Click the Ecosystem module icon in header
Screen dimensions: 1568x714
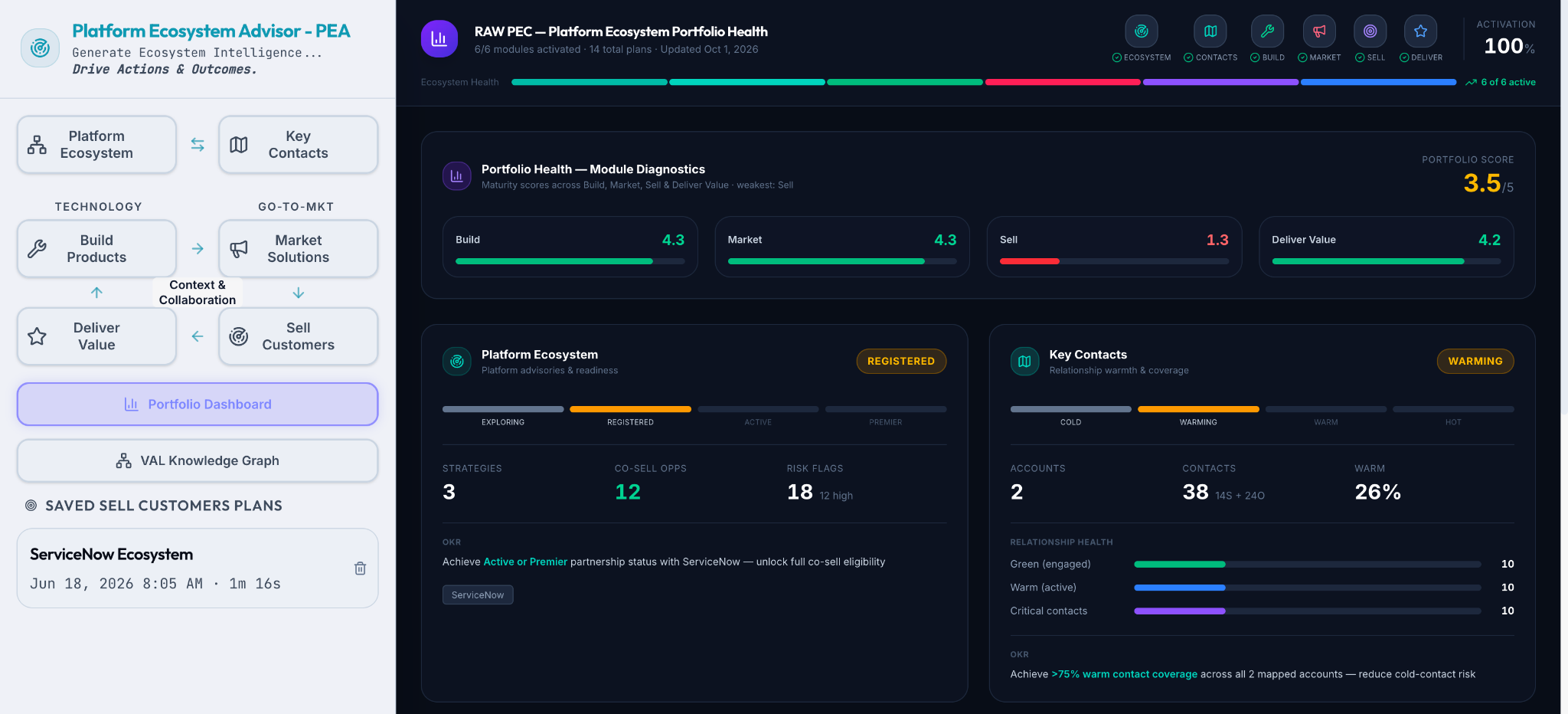tap(1141, 31)
